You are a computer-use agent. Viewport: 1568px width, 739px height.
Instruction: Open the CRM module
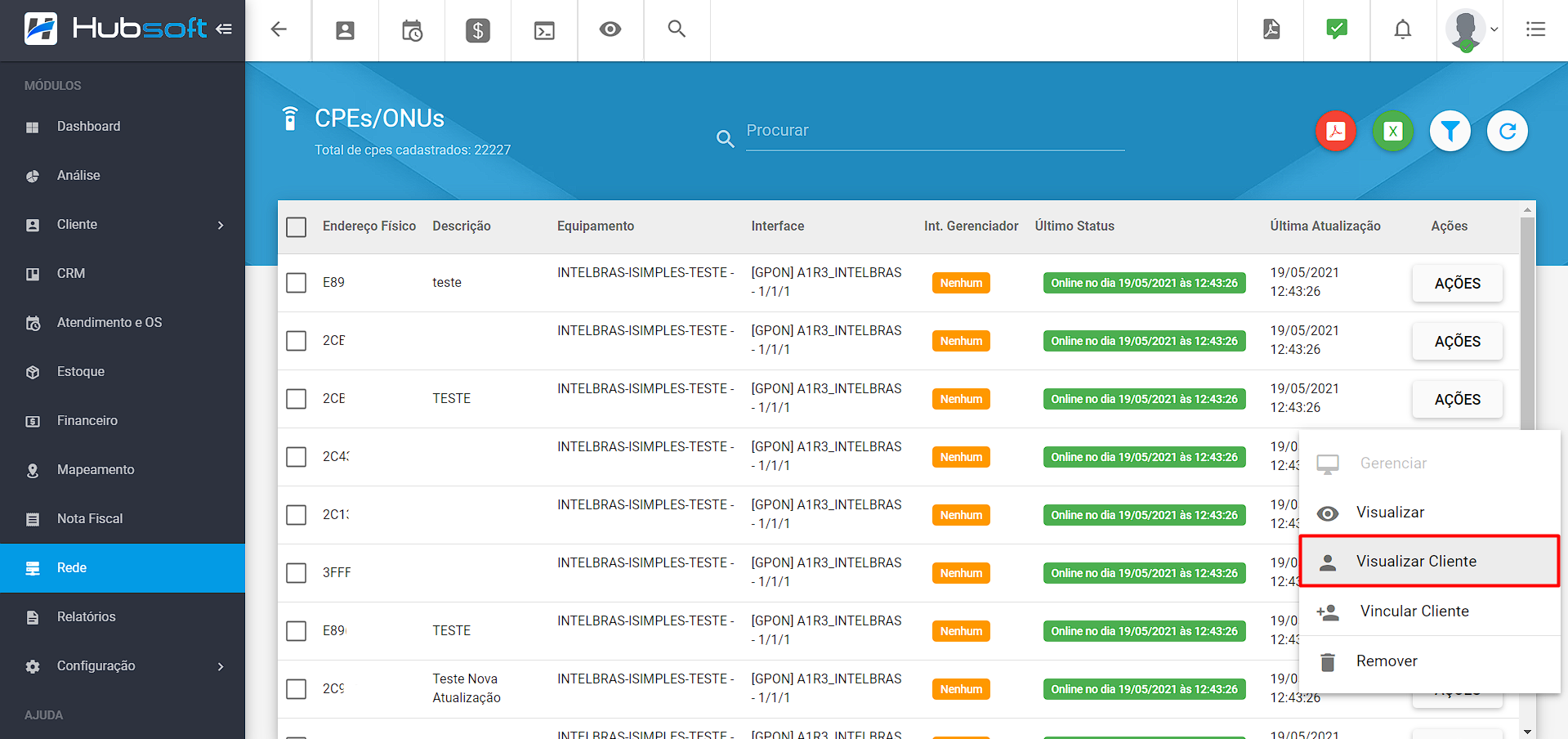pyautogui.click(x=123, y=274)
